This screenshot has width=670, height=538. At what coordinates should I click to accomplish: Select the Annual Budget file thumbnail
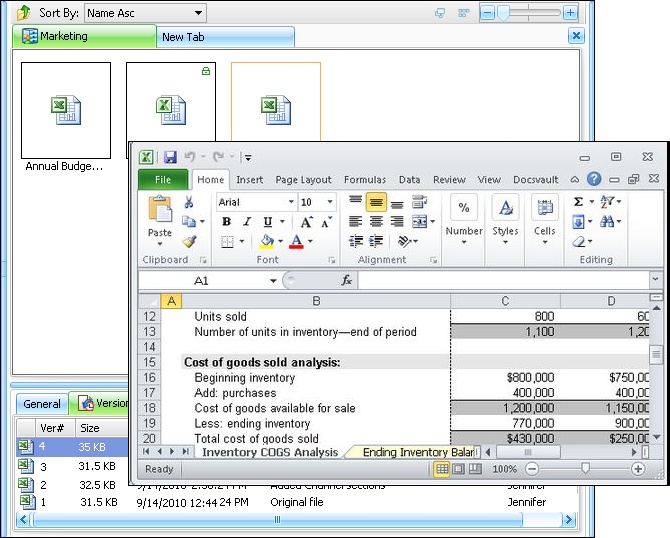[x=66, y=110]
